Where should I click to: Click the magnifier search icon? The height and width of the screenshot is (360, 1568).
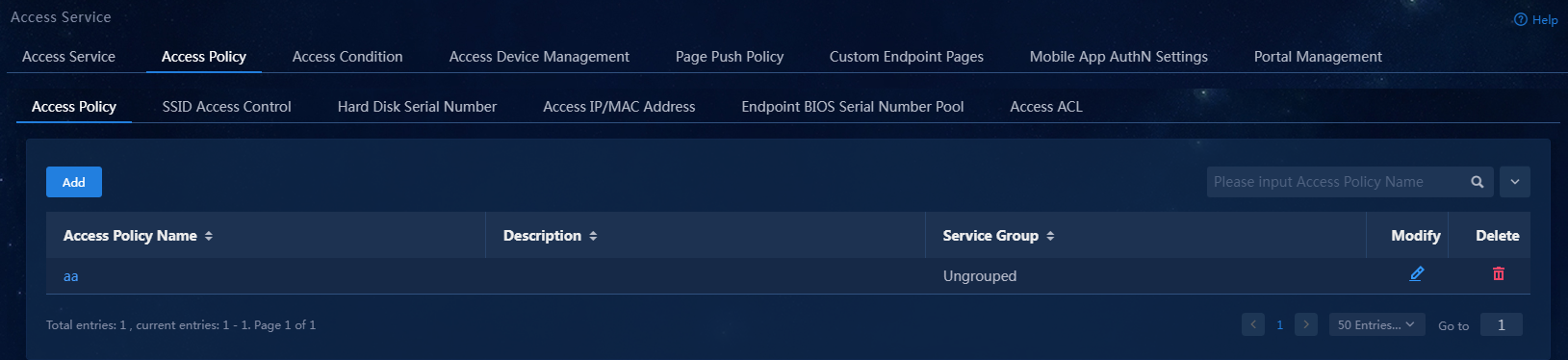pos(1478,182)
